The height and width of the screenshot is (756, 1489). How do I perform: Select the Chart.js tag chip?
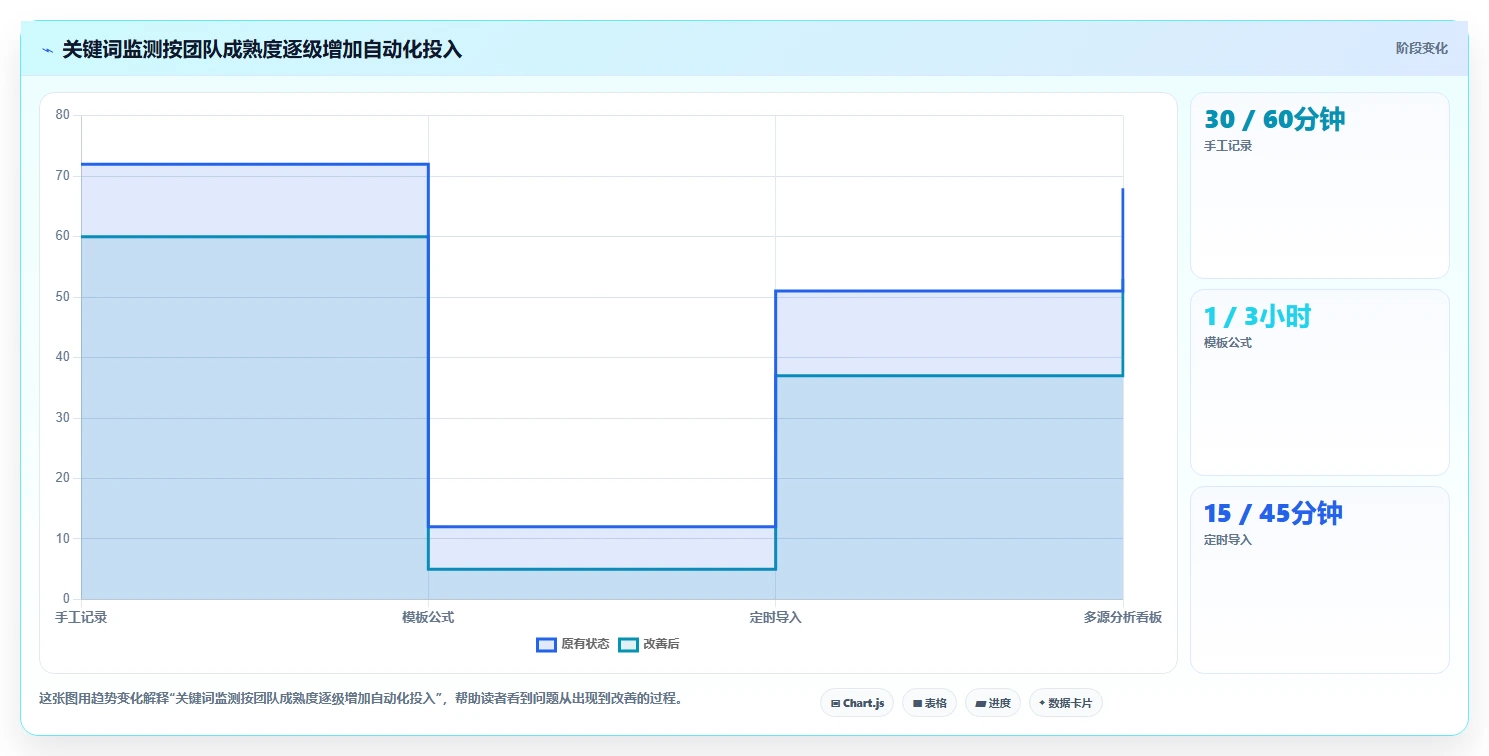[x=857, y=703]
